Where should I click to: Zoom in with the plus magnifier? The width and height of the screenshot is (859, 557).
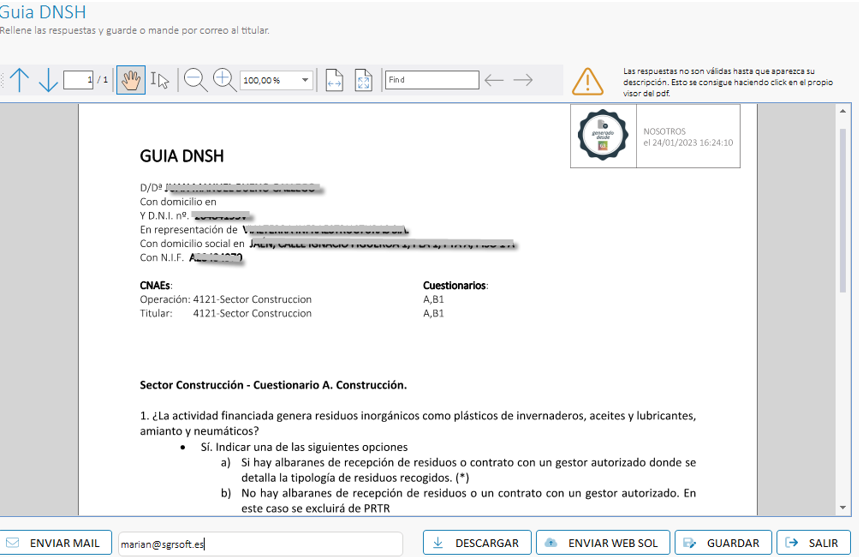coord(224,80)
